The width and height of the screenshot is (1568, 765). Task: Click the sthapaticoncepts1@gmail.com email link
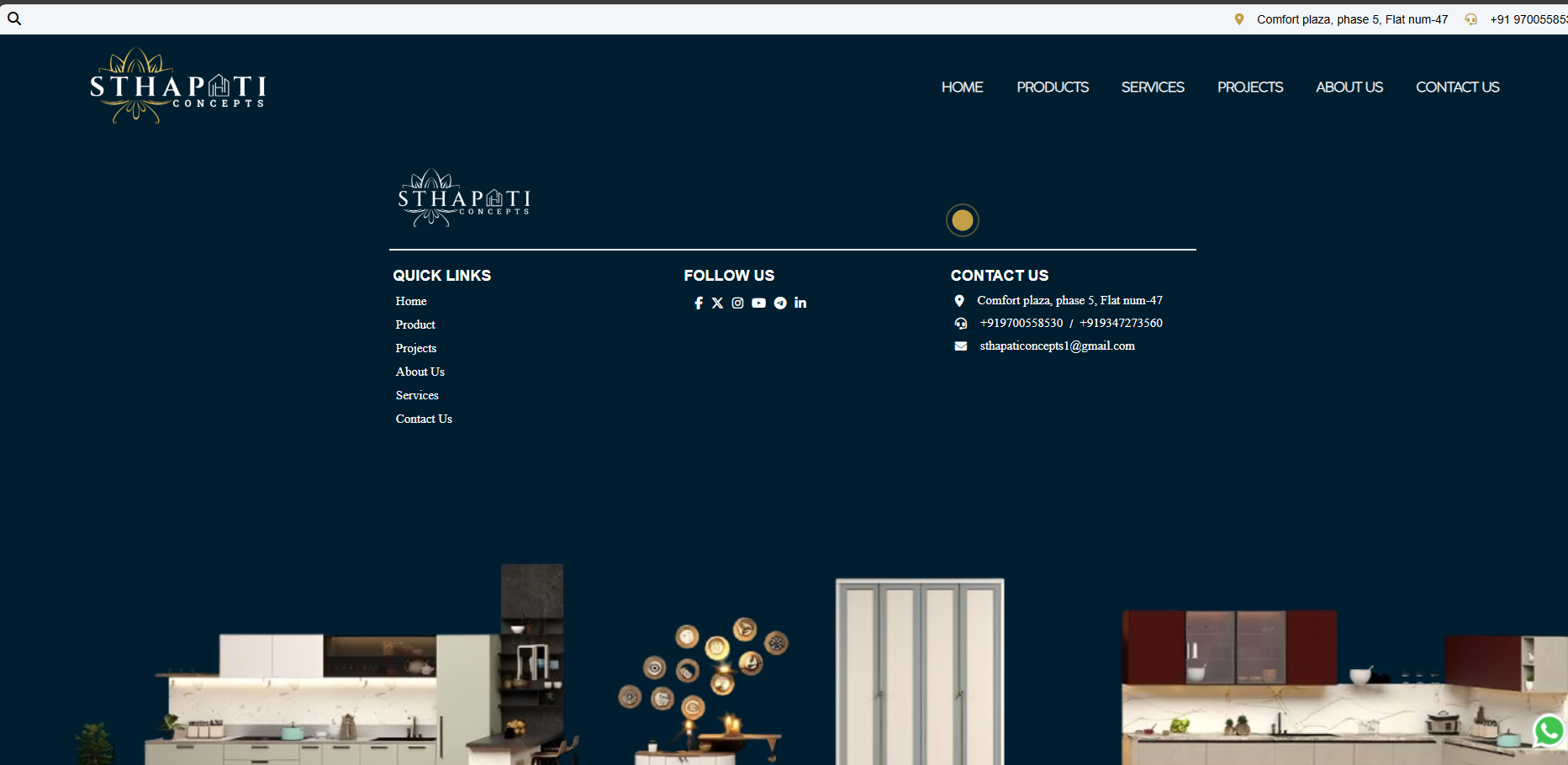tap(1057, 346)
